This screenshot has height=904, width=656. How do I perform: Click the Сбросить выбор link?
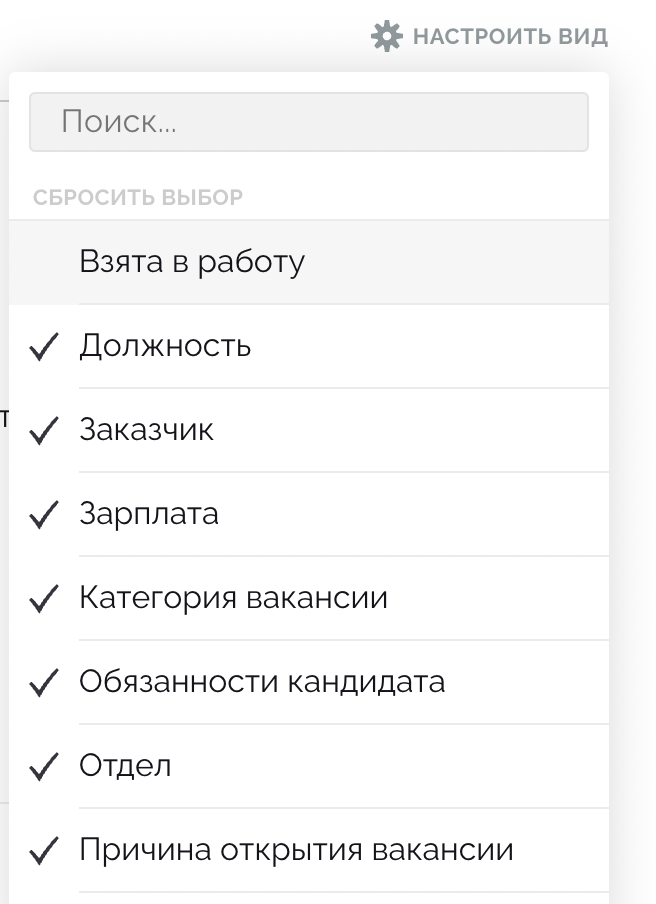(x=138, y=197)
